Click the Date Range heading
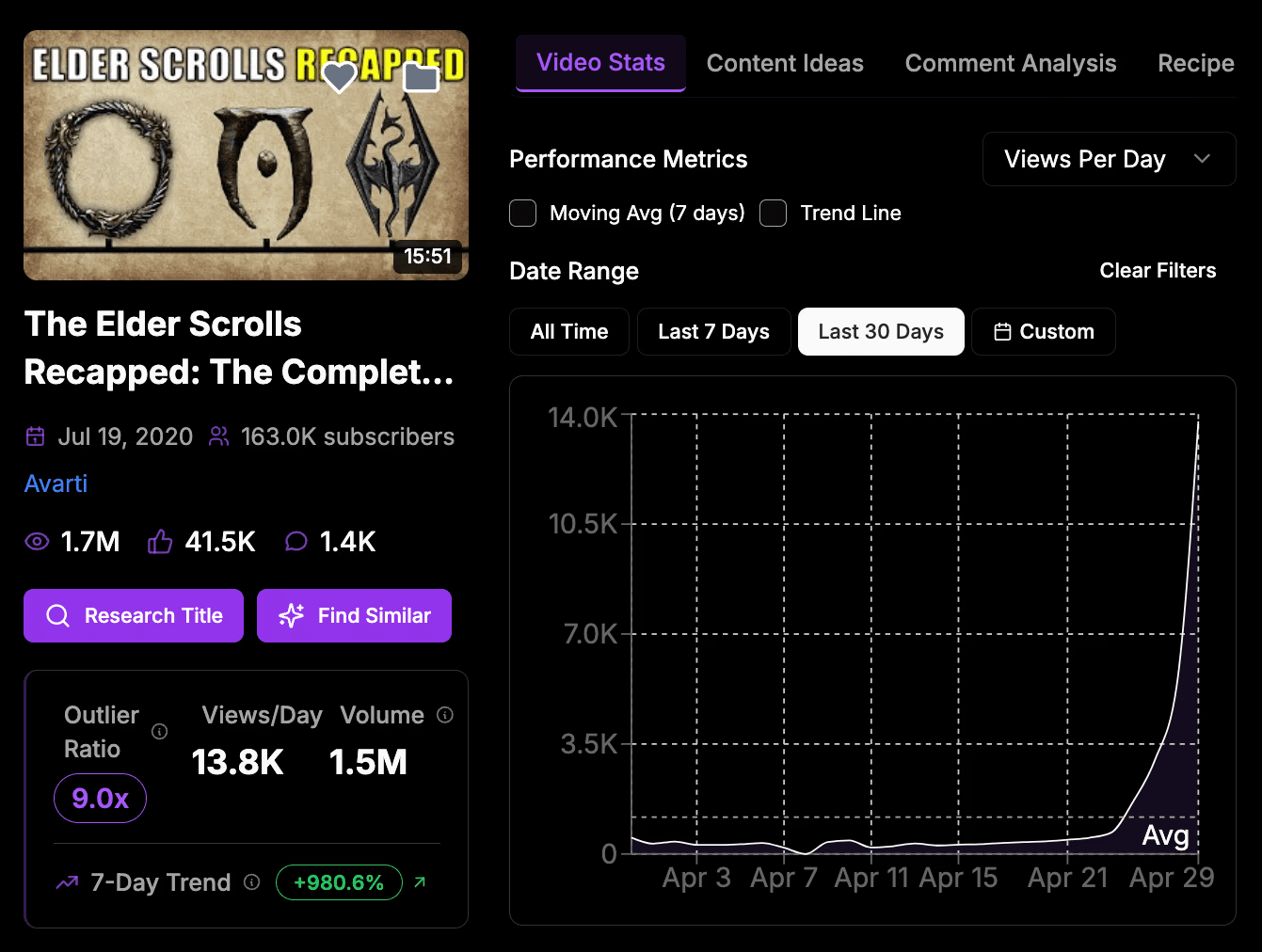Viewport: 1262px width, 952px height. tap(574, 271)
